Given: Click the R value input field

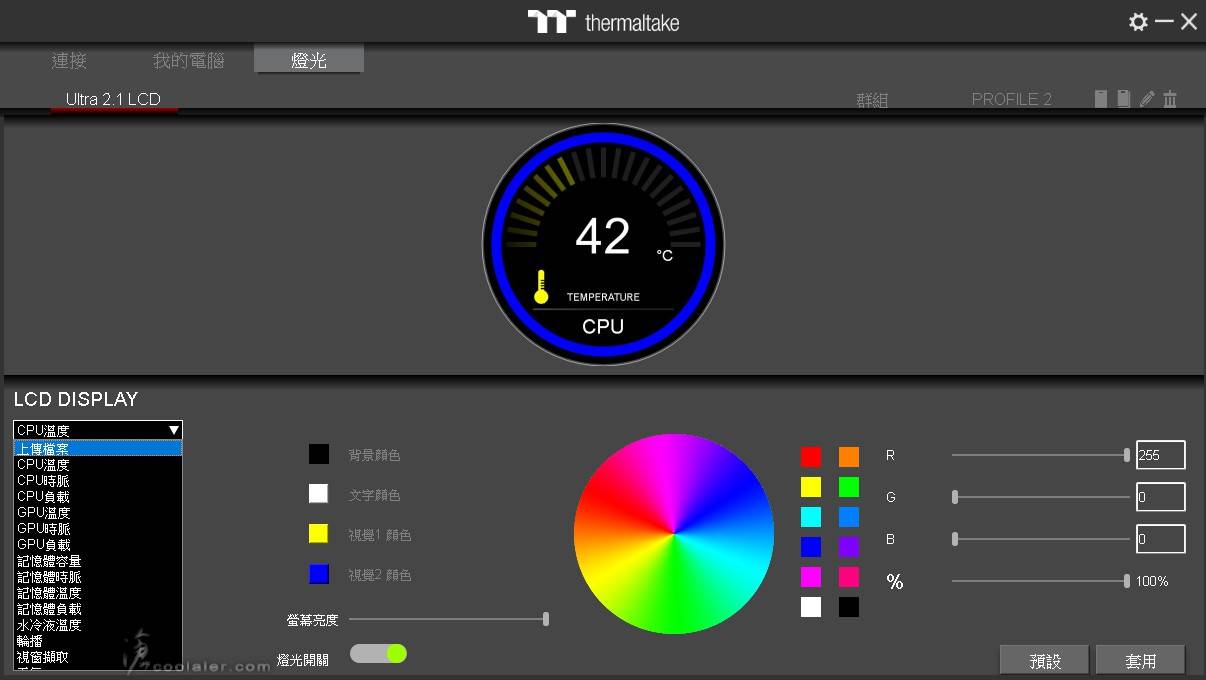Looking at the screenshot, I should [1160, 455].
